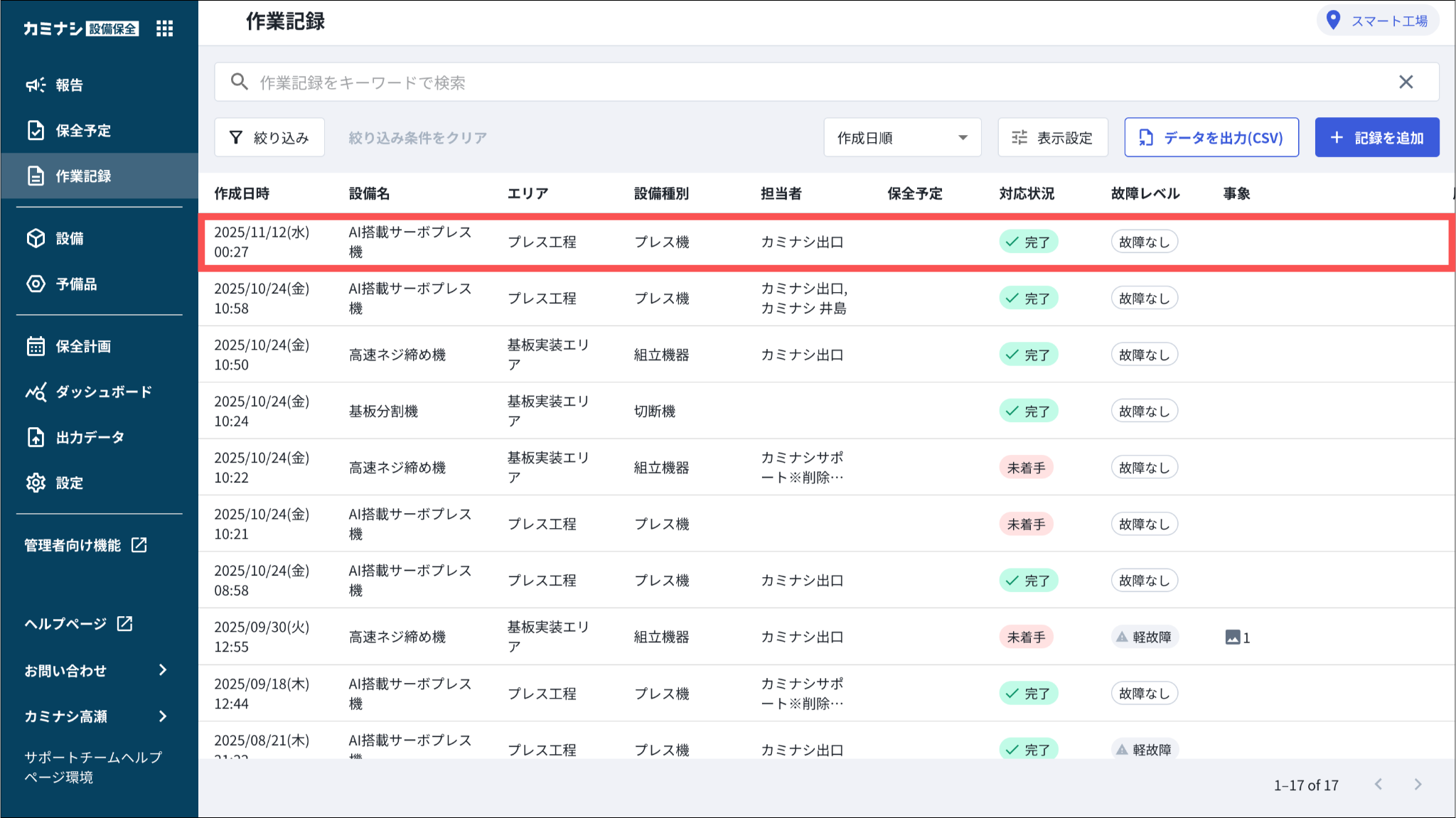This screenshot has width=1456, height=818.
Task: Click the 設備 cube icon in sidebar
Action: point(36,239)
